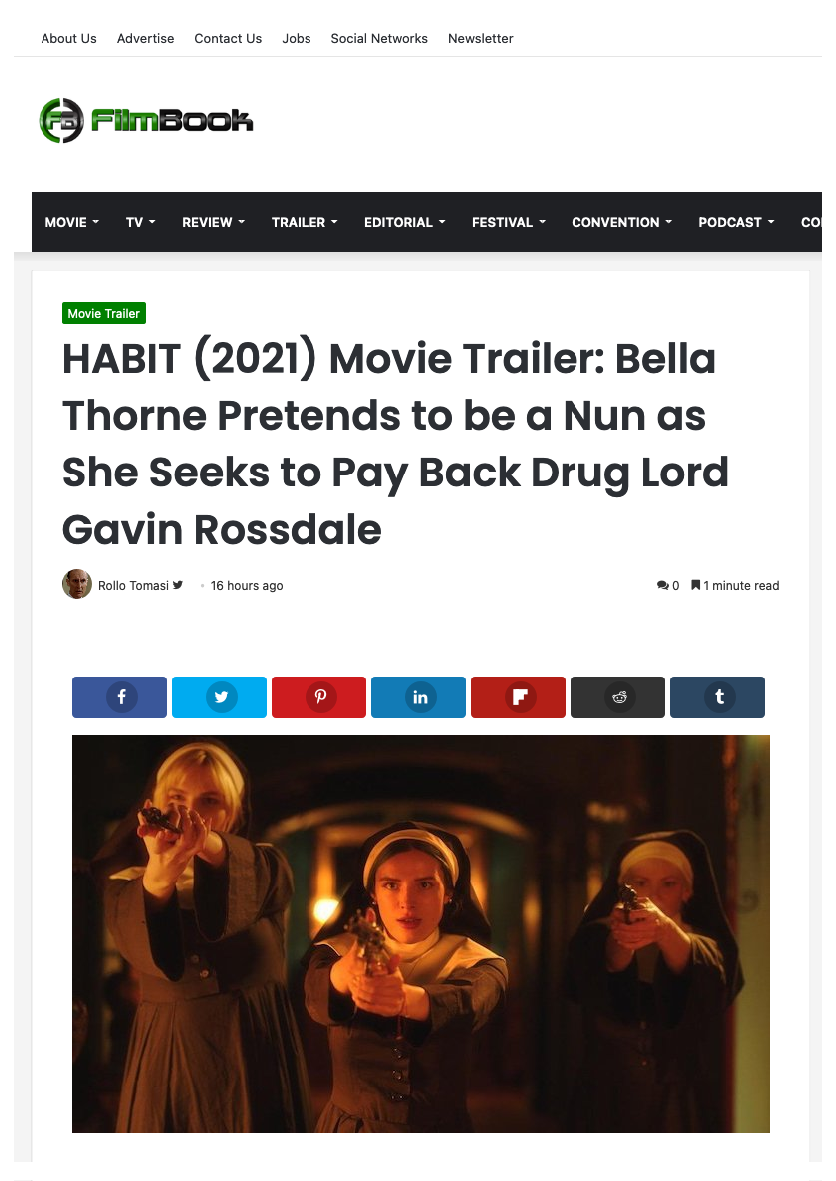Open the FESTIVAL navigation menu
Viewport: 836px width, 1181px height.
click(508, 222)
